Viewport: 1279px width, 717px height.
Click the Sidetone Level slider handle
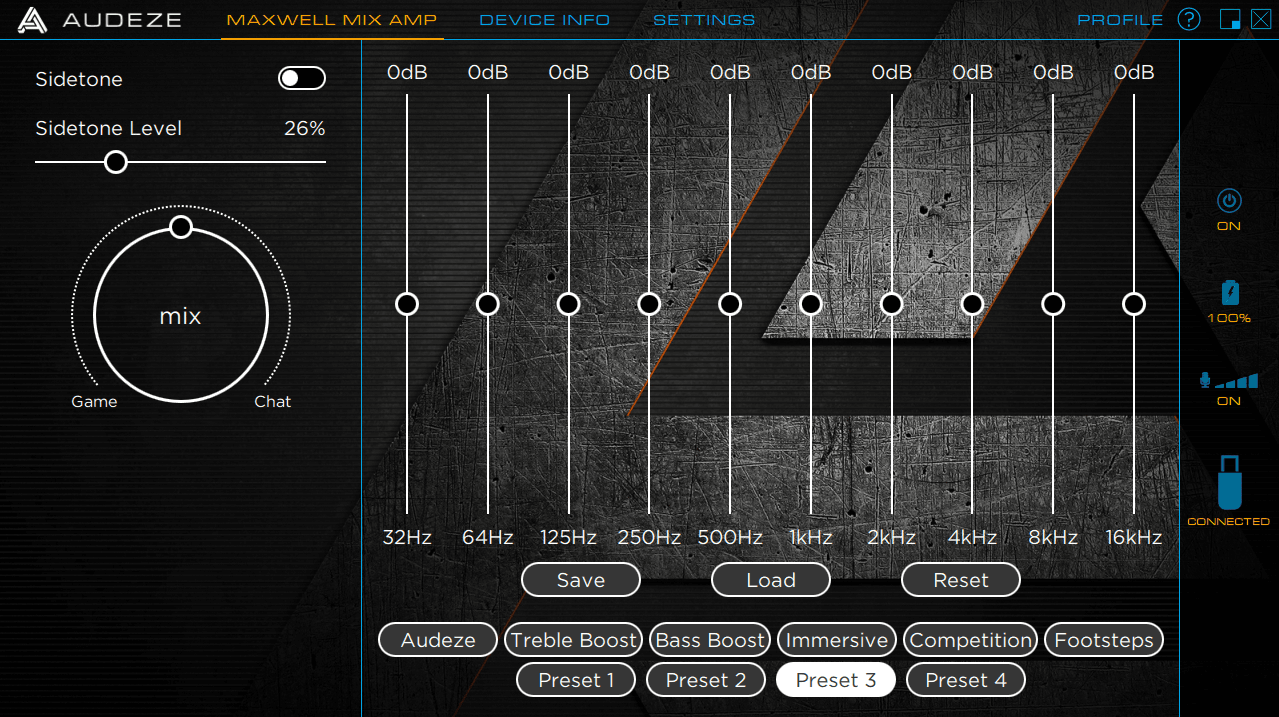pyautogui.click(x=116, y=162)
